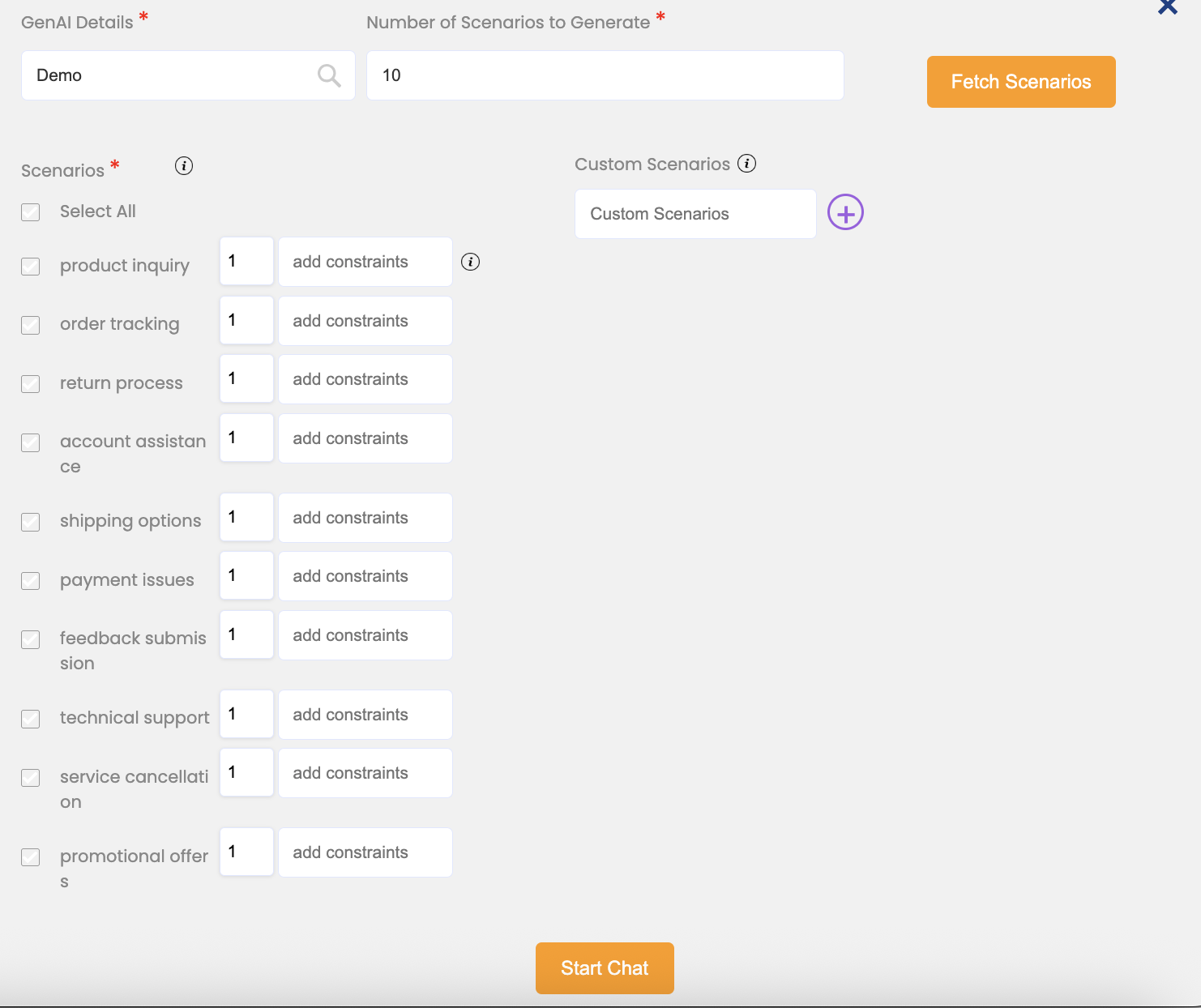
Task: Toggle the payment issues checkbox
Action: pyautogui.click(x=31, y=581)
